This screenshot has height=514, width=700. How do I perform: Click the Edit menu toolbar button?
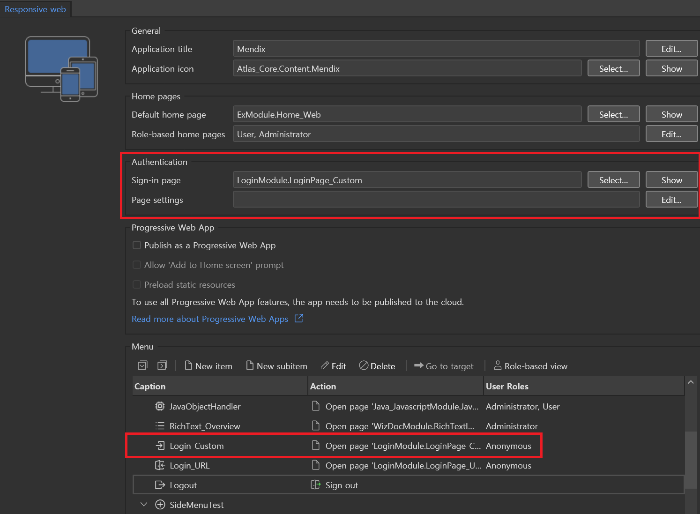[333, 366]
